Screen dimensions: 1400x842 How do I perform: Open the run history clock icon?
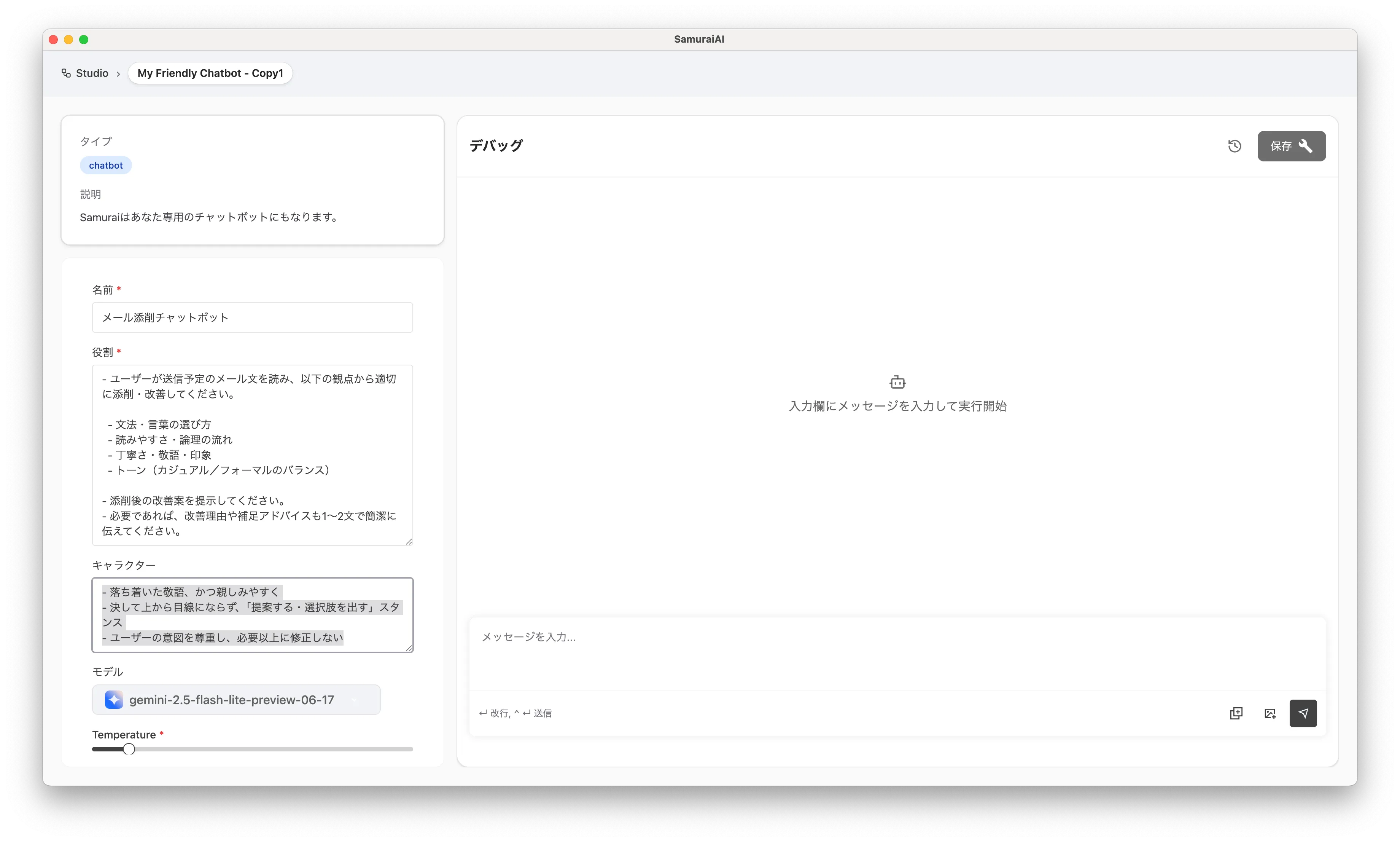(1235, 147)
